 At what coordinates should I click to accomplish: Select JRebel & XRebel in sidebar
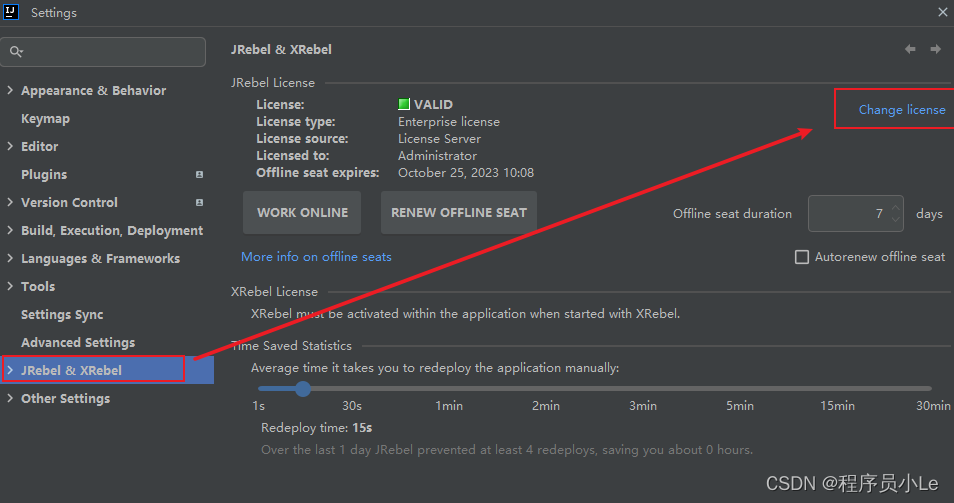point(71,370)
